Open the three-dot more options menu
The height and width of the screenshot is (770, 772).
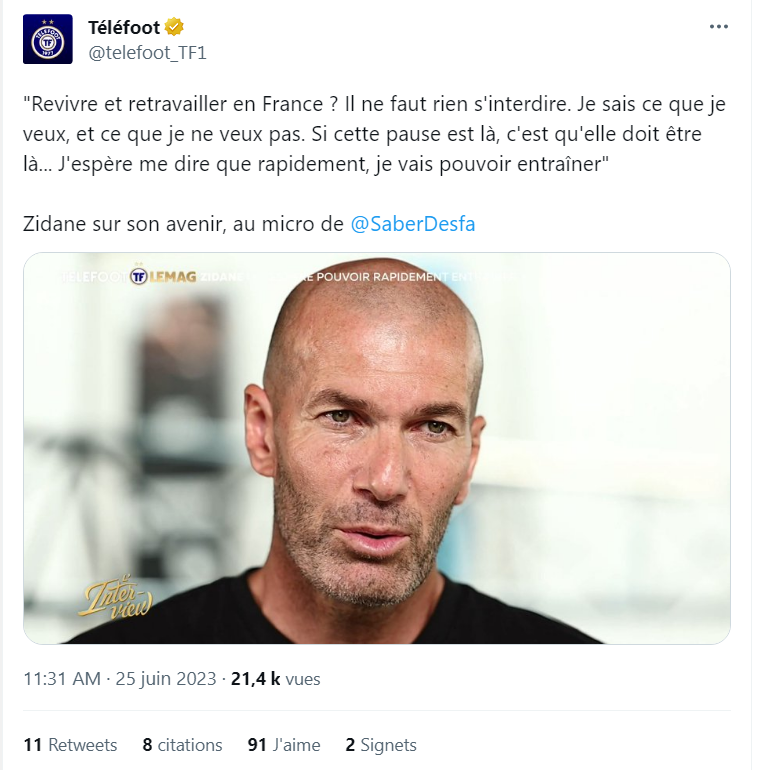718,27
